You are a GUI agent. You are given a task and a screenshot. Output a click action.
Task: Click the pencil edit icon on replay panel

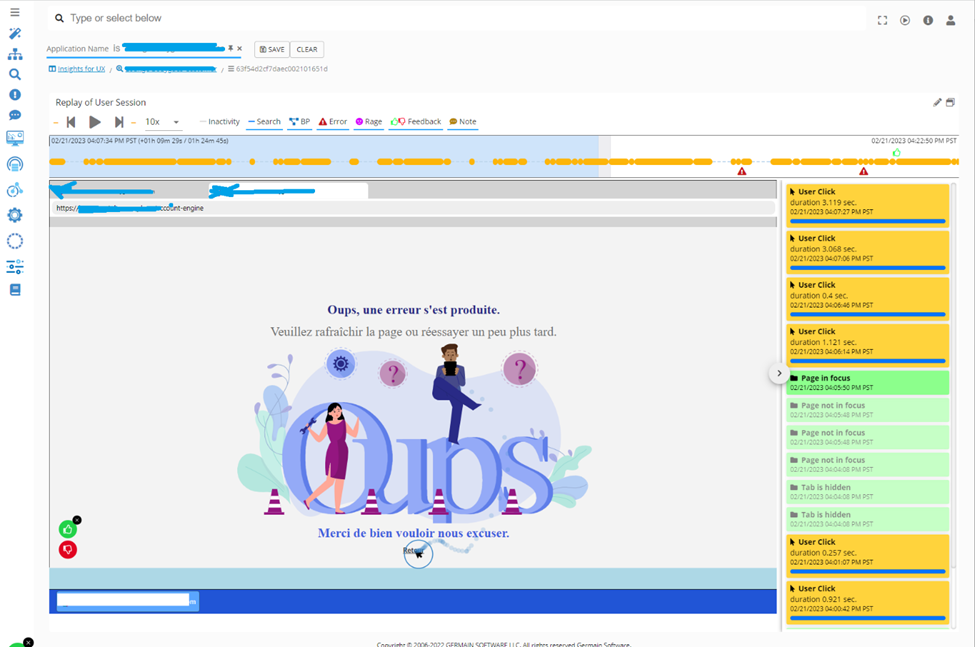[x=937, y=102]
